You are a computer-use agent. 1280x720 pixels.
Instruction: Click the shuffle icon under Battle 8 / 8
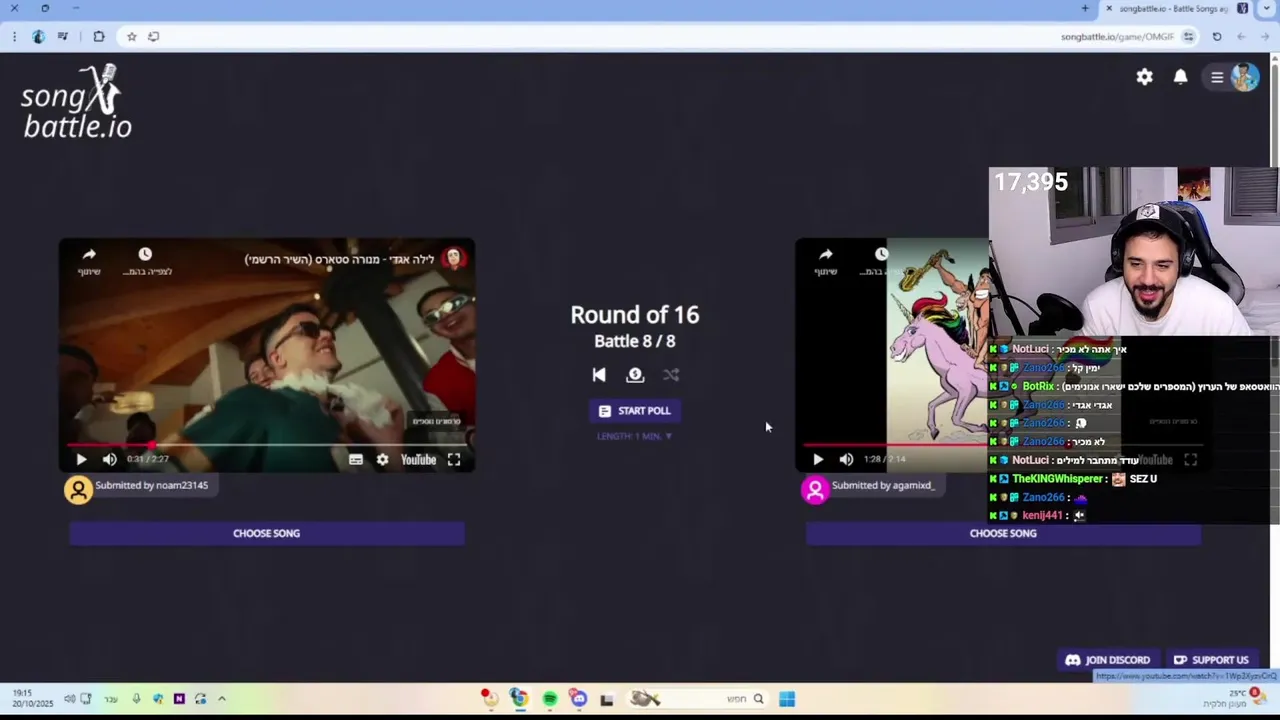tap(671, 375)
